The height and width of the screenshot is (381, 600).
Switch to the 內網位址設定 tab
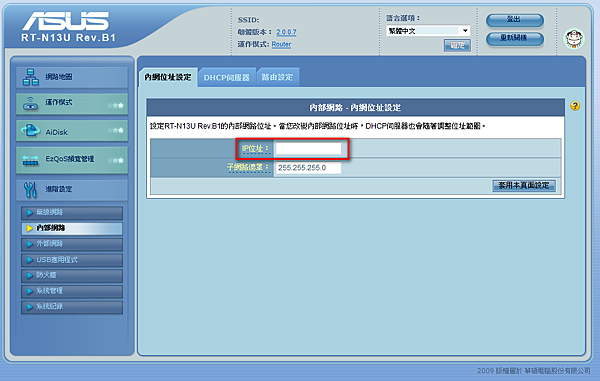tap(168, 77)
